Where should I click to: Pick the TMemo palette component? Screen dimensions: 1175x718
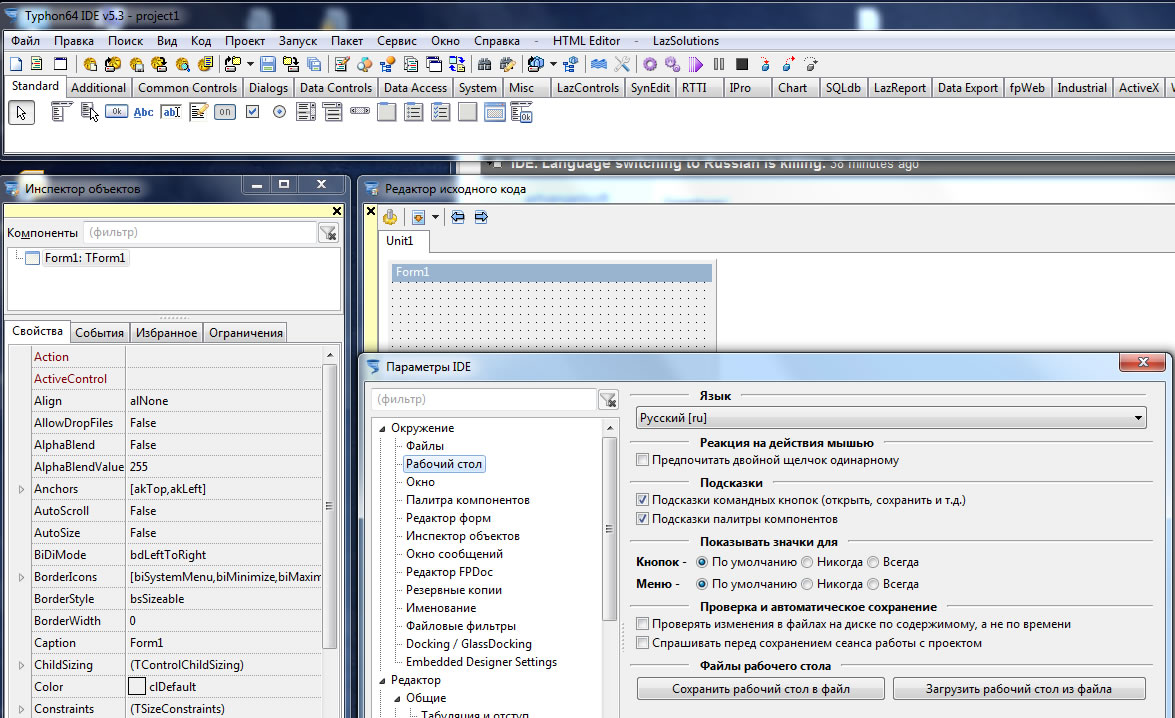point(199,112)
